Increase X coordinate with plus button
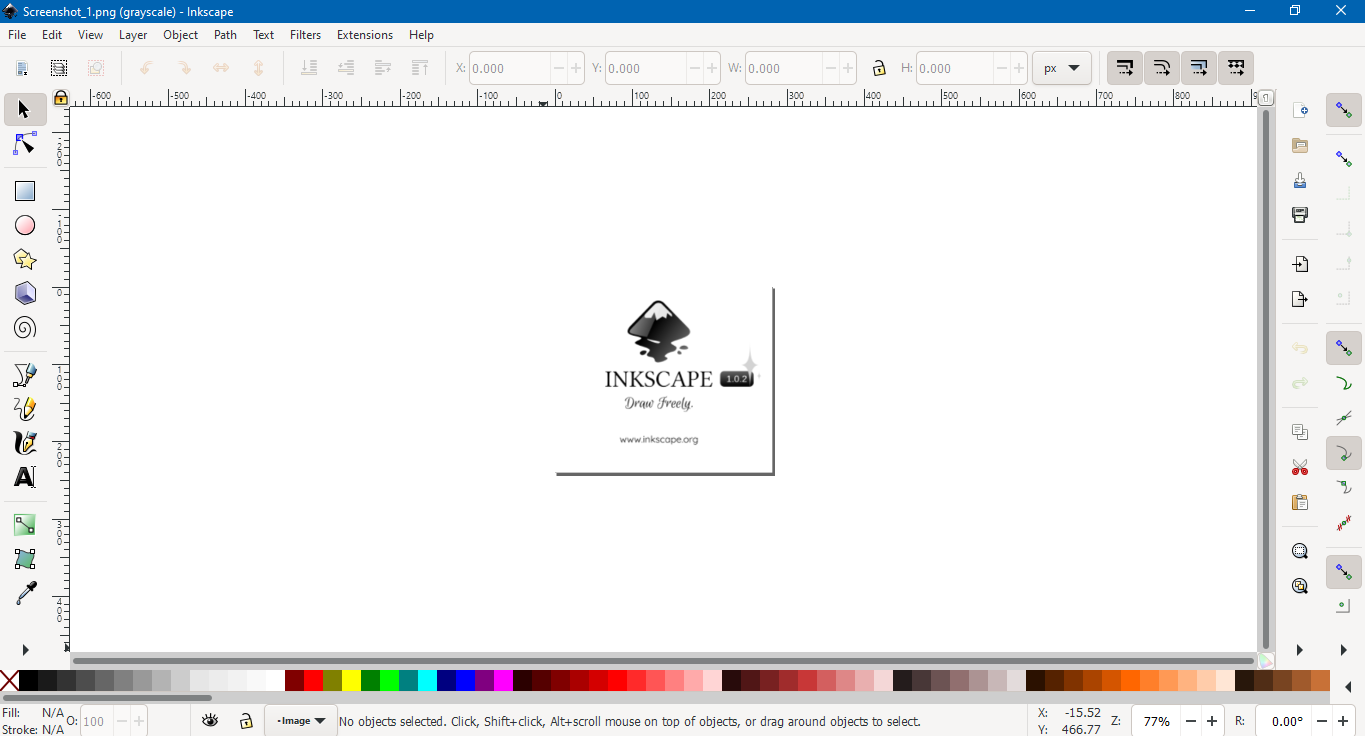The width and height of the screenshot is (1365, 736). pos(576,68)
